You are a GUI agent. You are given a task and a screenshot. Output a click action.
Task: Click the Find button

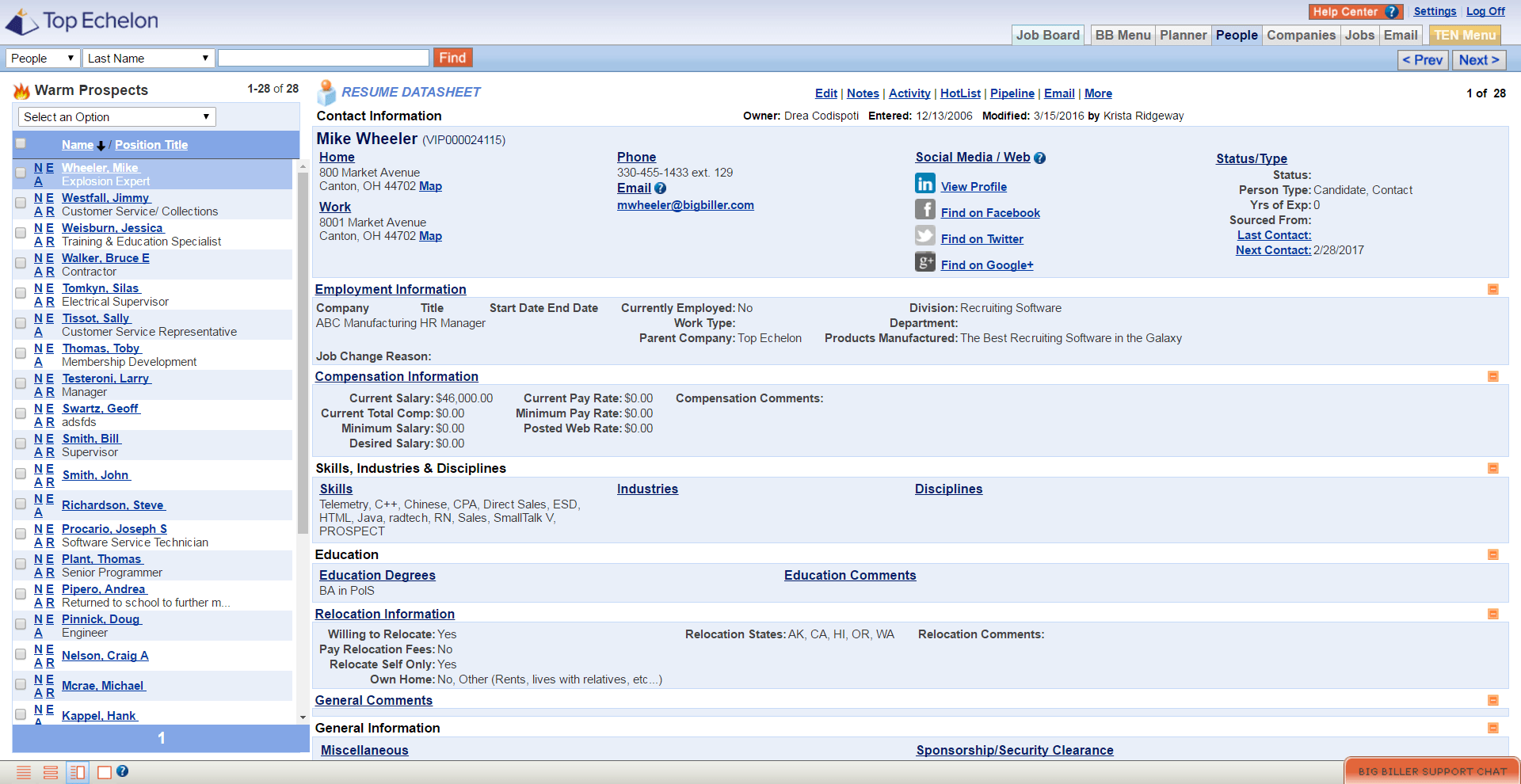(452, 58)
